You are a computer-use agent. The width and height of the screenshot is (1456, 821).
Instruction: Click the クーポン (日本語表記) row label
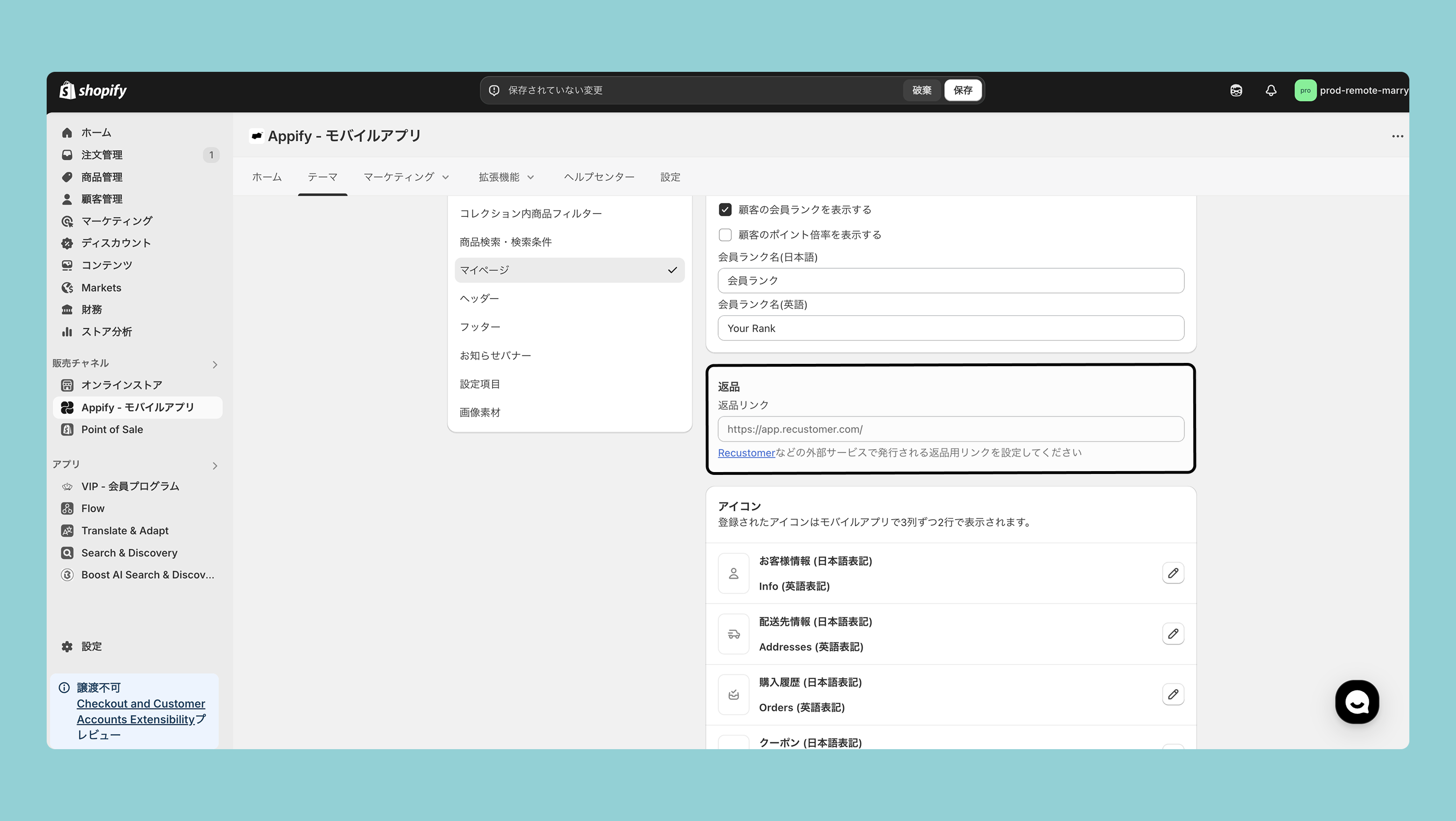coord(810,743)
